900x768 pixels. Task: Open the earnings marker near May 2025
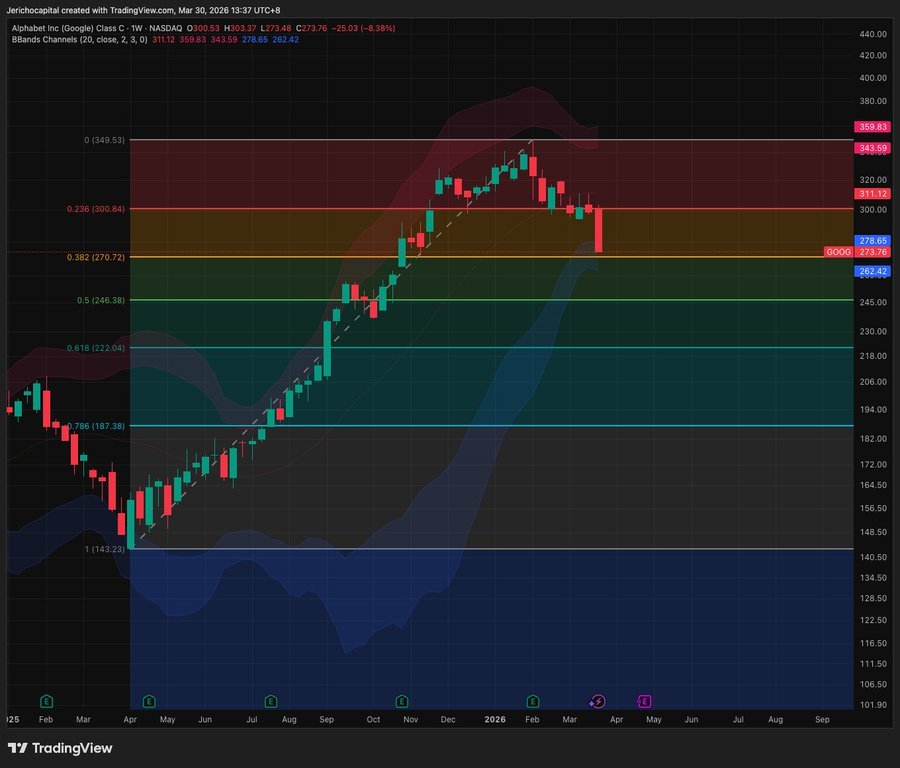[x=149, y=701]
